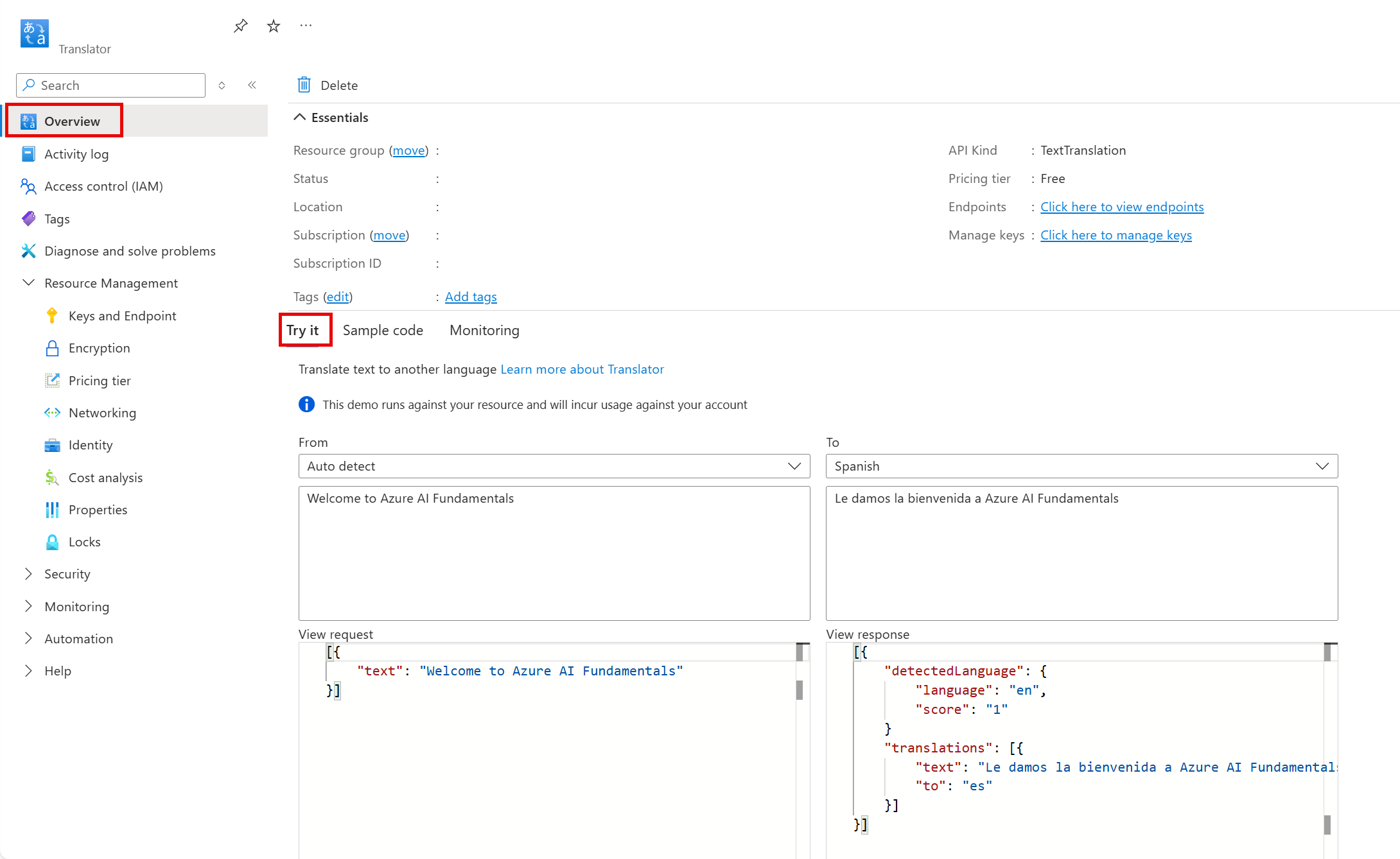Click the Access control (IAM) people icon

28,186
